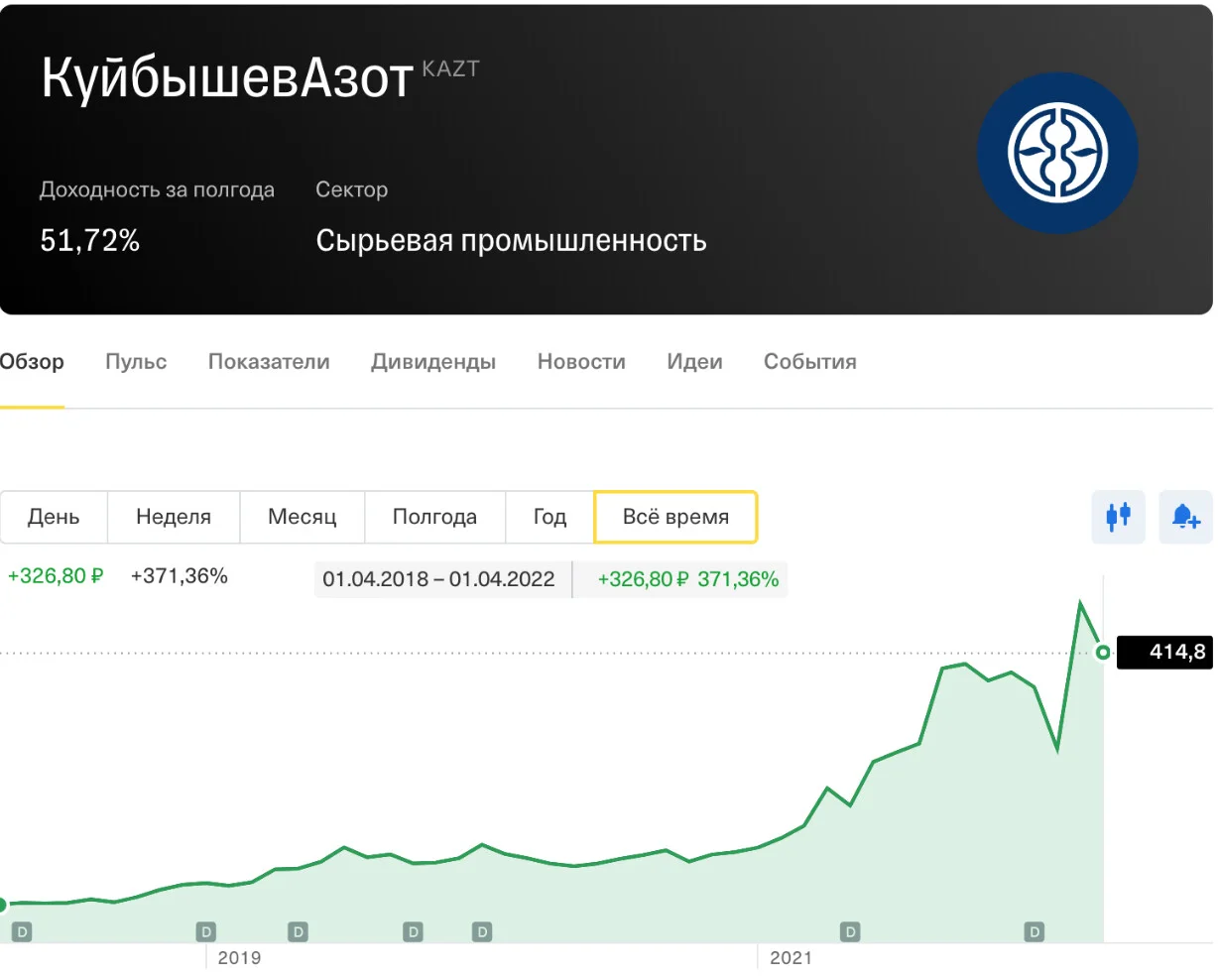The width and height of the screenshot is (1218, 980).
Task: Add a price alert with the bell icon
Action: (1185, 517)
